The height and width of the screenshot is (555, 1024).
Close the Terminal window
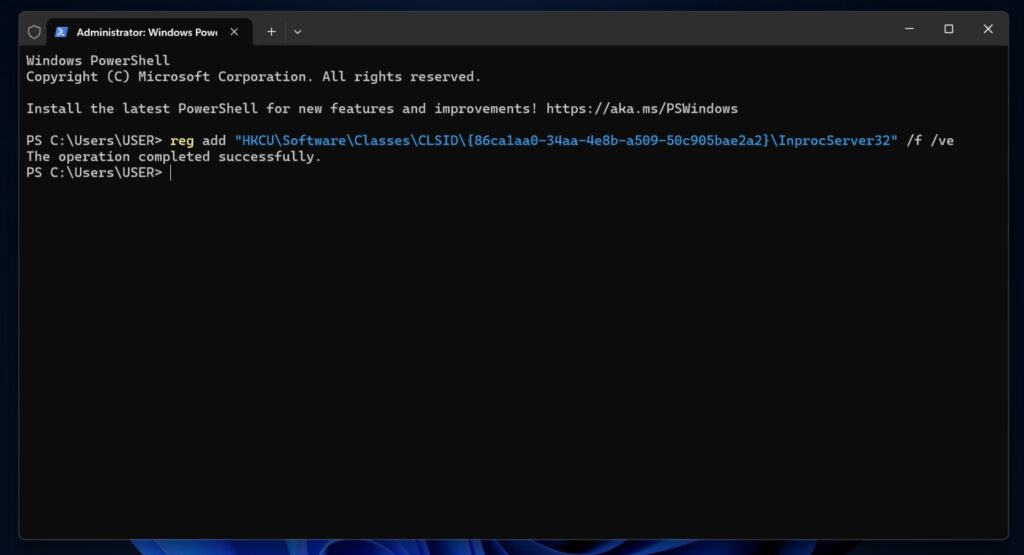(988, 29)
